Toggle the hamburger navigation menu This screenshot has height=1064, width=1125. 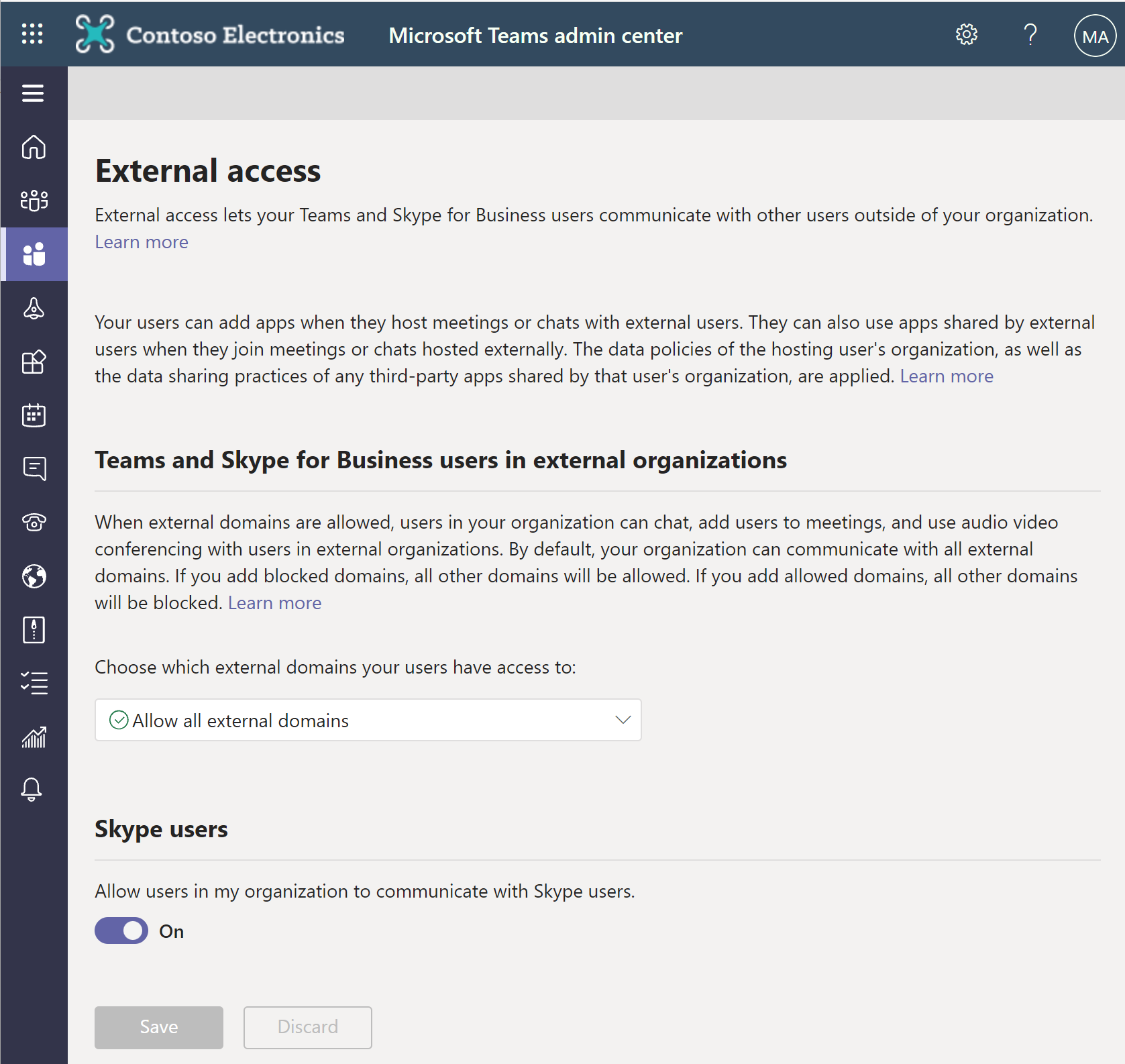pyautogui.click(x=33, y=93)
